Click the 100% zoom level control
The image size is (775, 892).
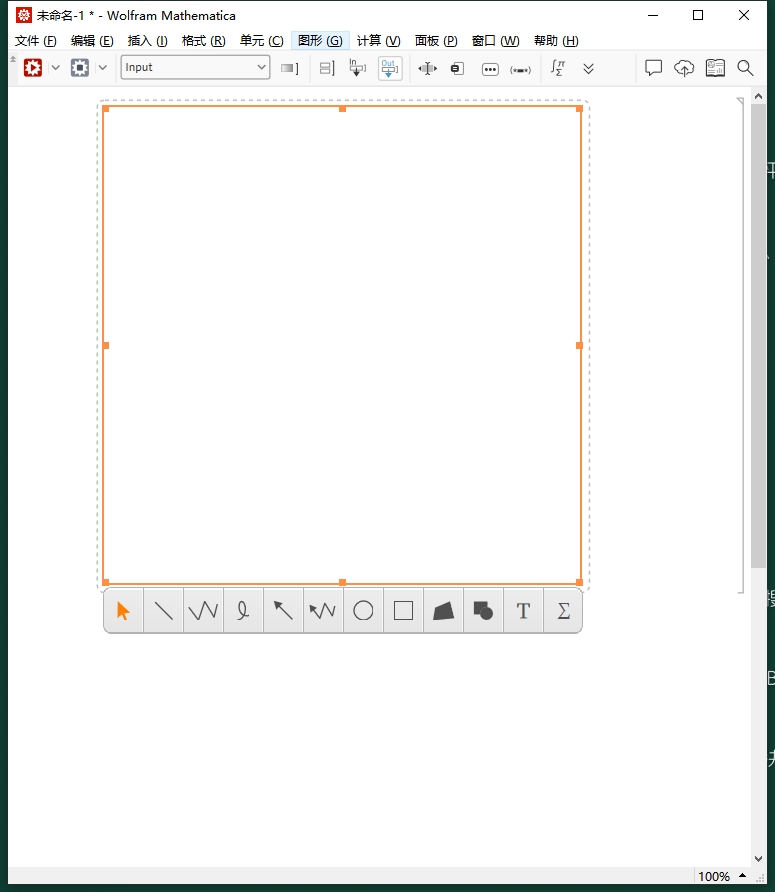click(x=713, y=877)
